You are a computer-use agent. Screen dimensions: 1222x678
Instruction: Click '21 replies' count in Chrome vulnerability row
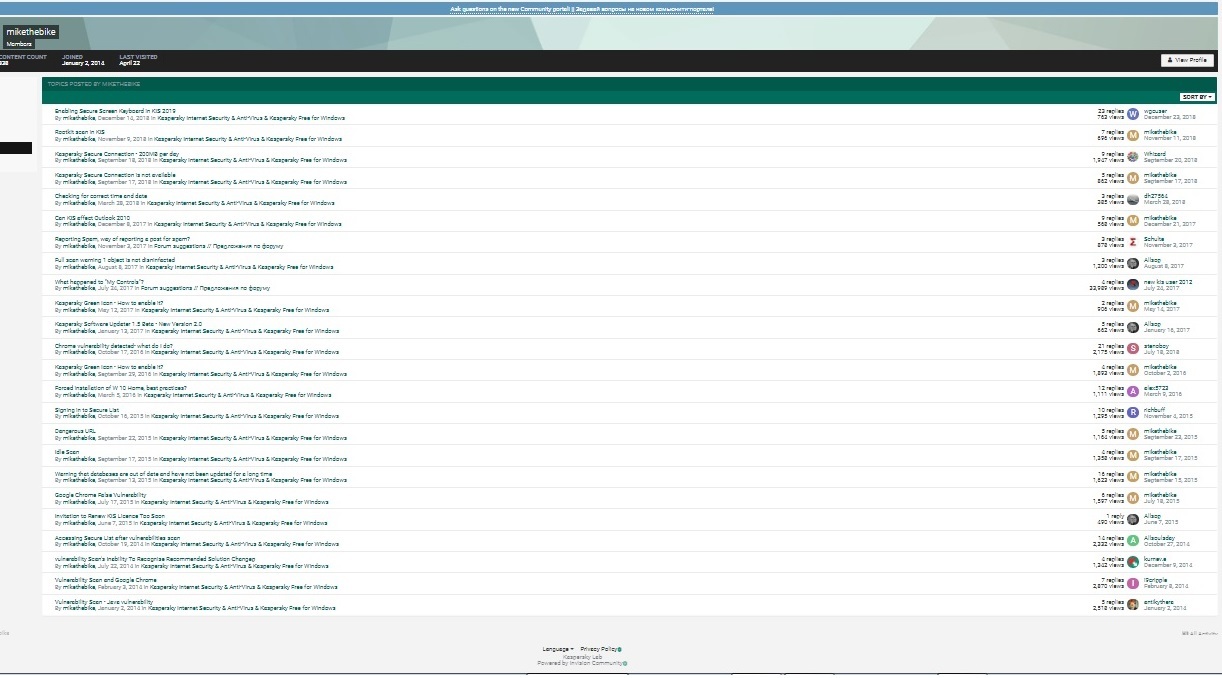click(x=1112, y=346)
